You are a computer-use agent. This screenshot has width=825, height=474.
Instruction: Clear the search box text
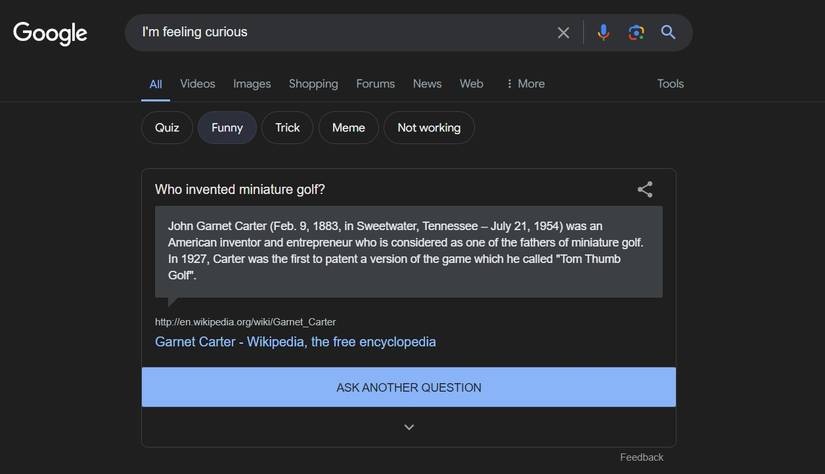(x=563, y=33)
